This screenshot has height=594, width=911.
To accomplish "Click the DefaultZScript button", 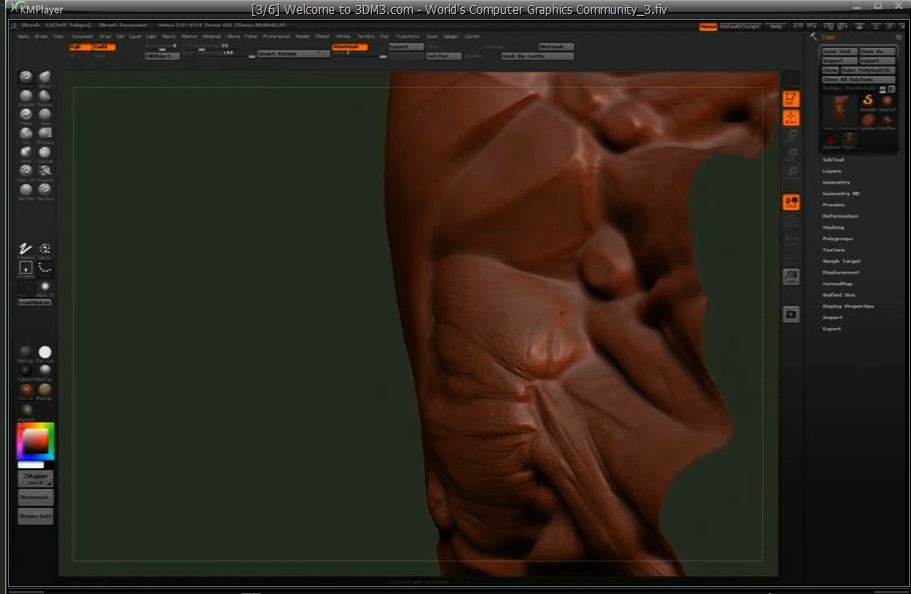I will tap(740, 27).
